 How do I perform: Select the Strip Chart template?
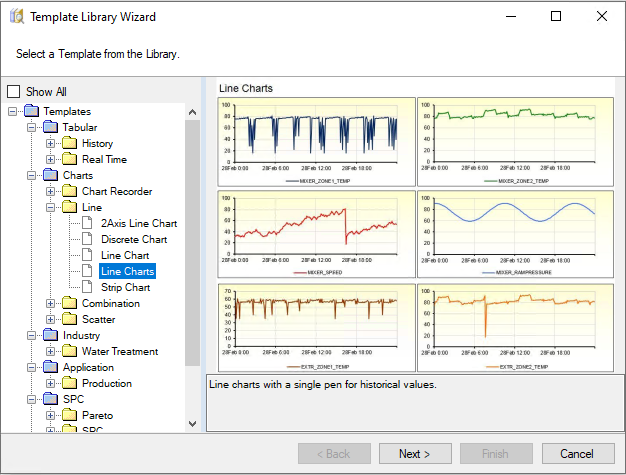[x=125, y=287]
